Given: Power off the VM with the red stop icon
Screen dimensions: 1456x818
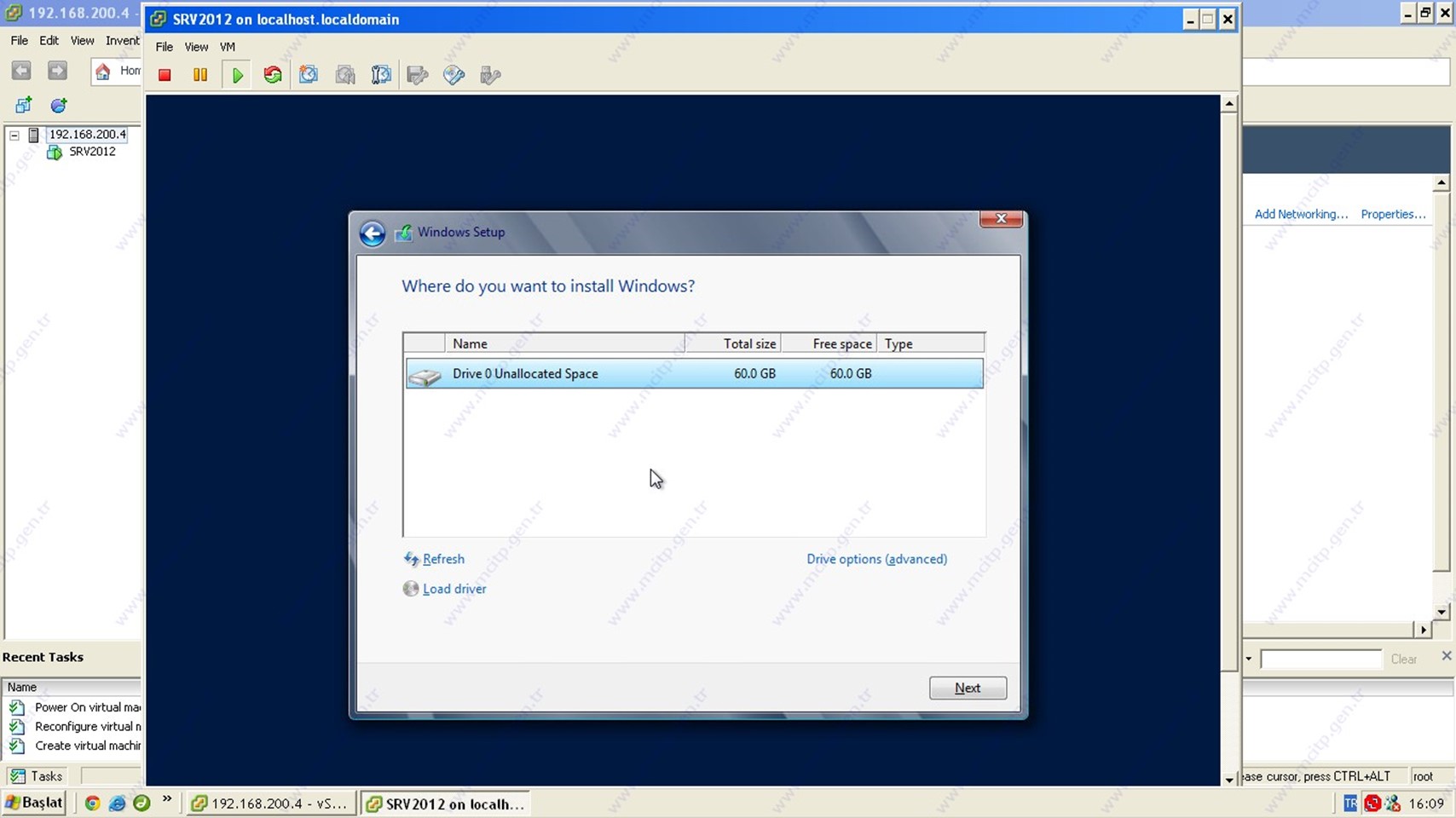Looking at the screenshot, I should click(x=165, y=75).
